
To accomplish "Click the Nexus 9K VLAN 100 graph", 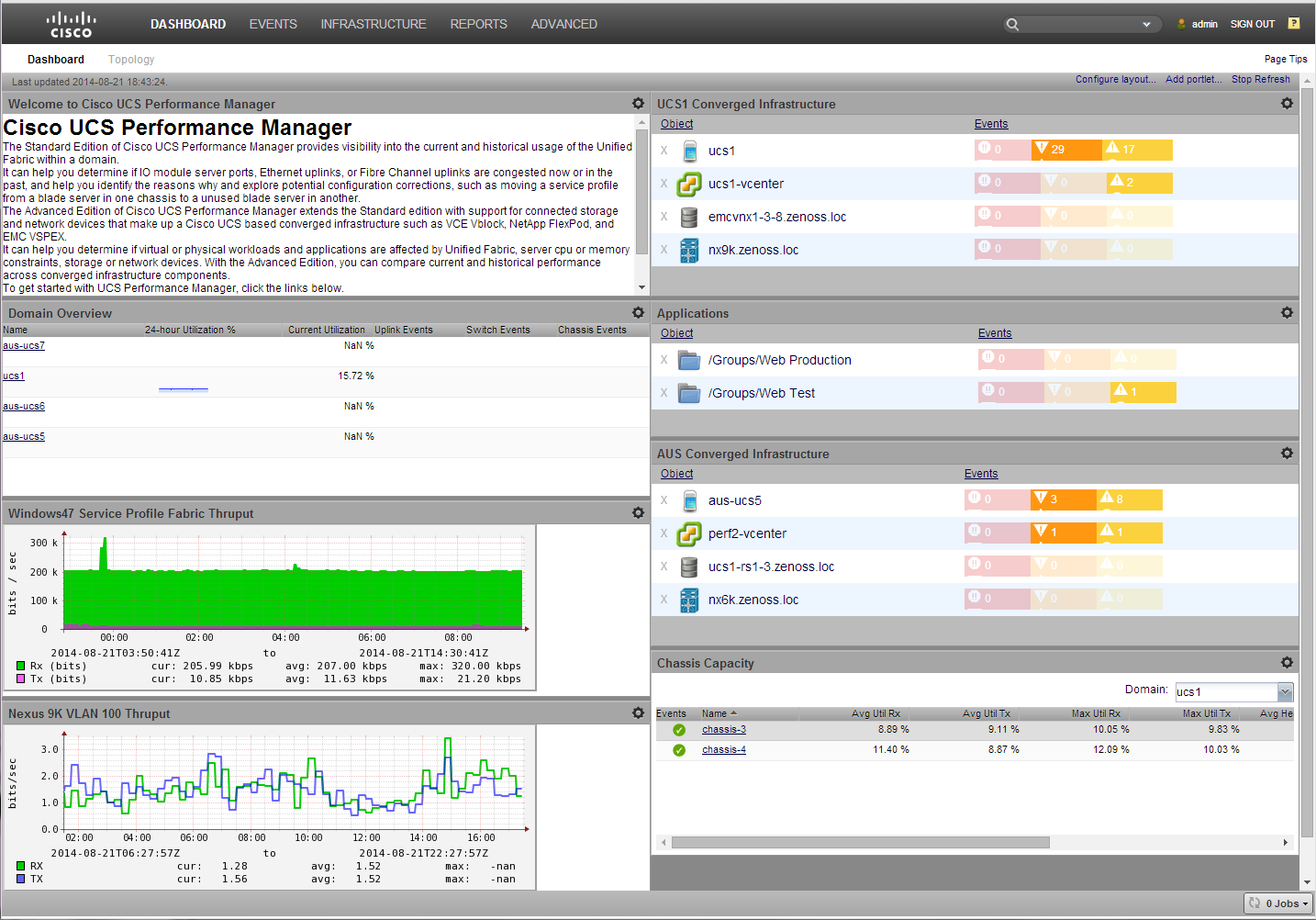I will tap(270, 807).
